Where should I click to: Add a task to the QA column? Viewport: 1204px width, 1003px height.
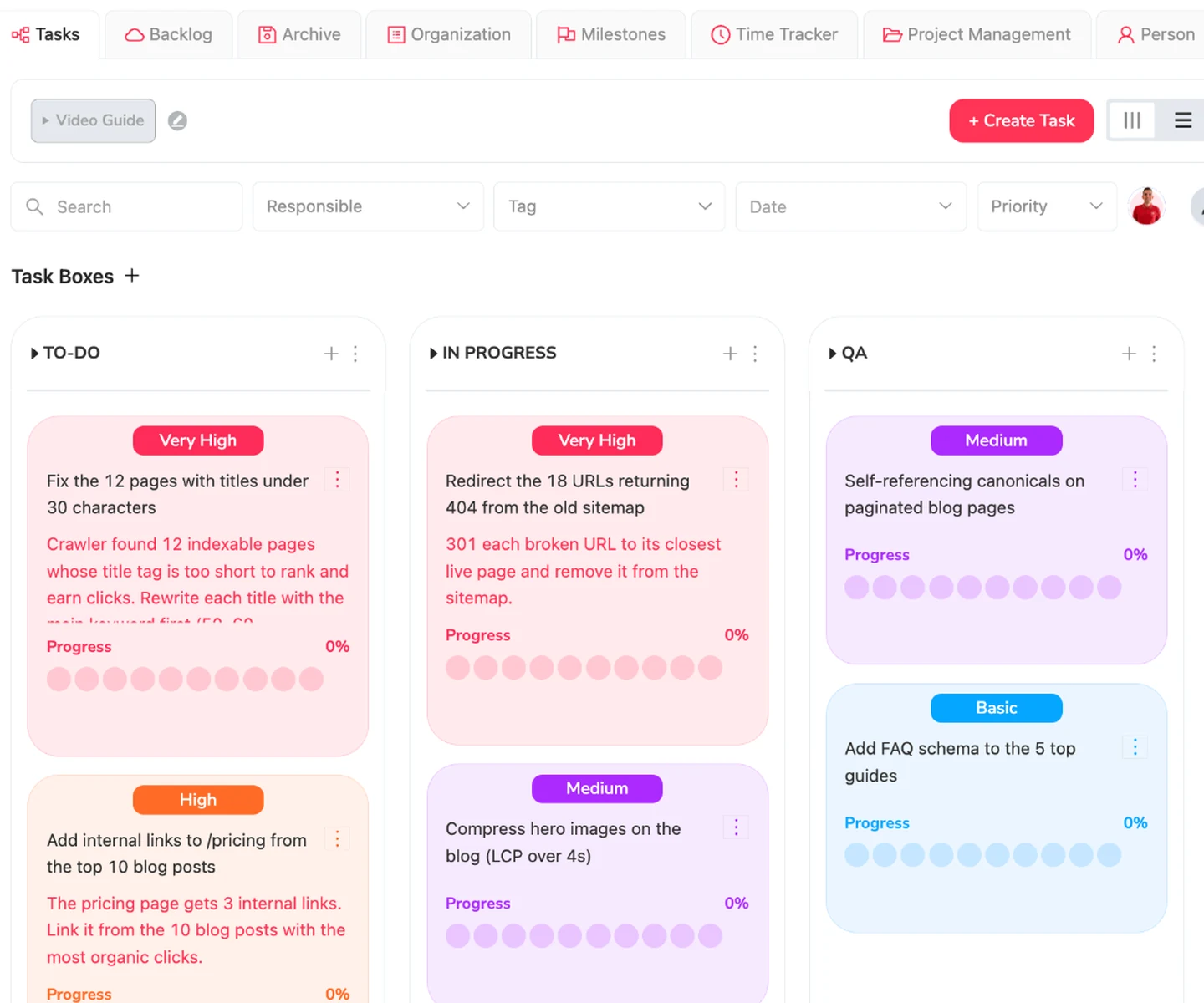1129,354
